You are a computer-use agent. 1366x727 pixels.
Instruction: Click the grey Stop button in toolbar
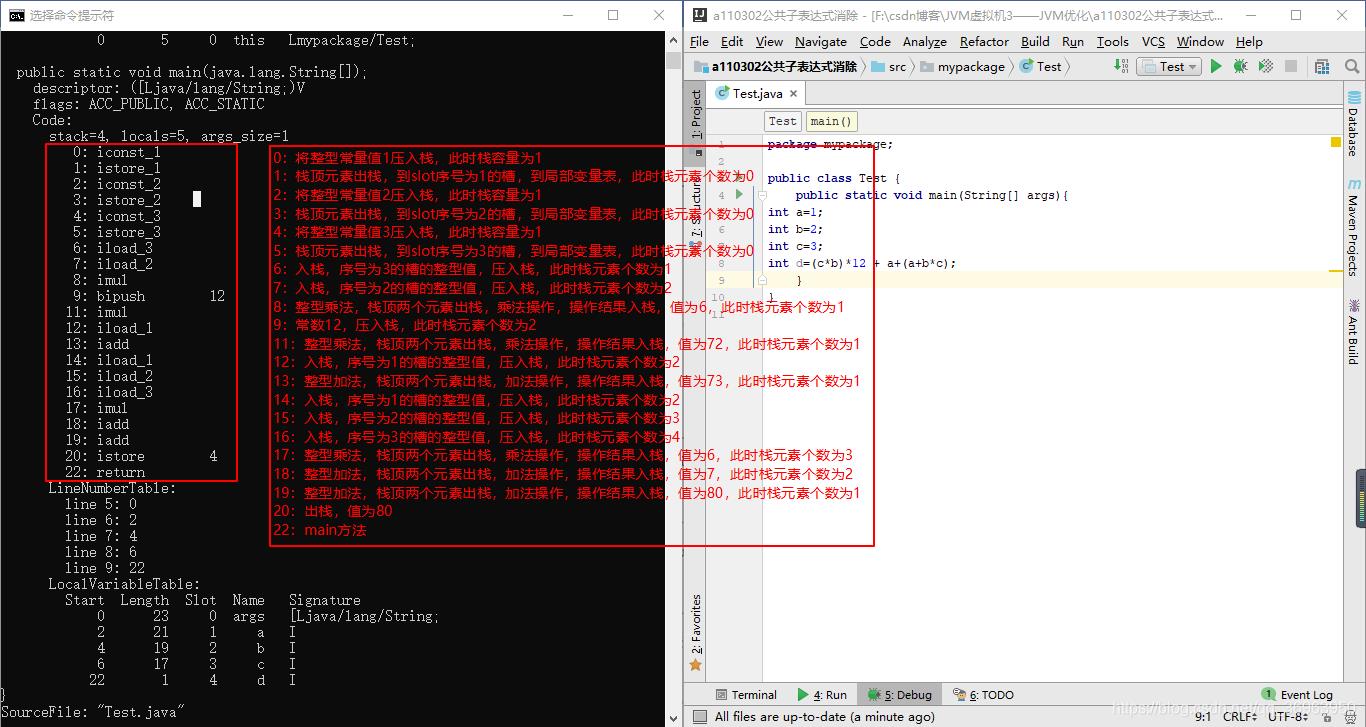coord(1291,66)
